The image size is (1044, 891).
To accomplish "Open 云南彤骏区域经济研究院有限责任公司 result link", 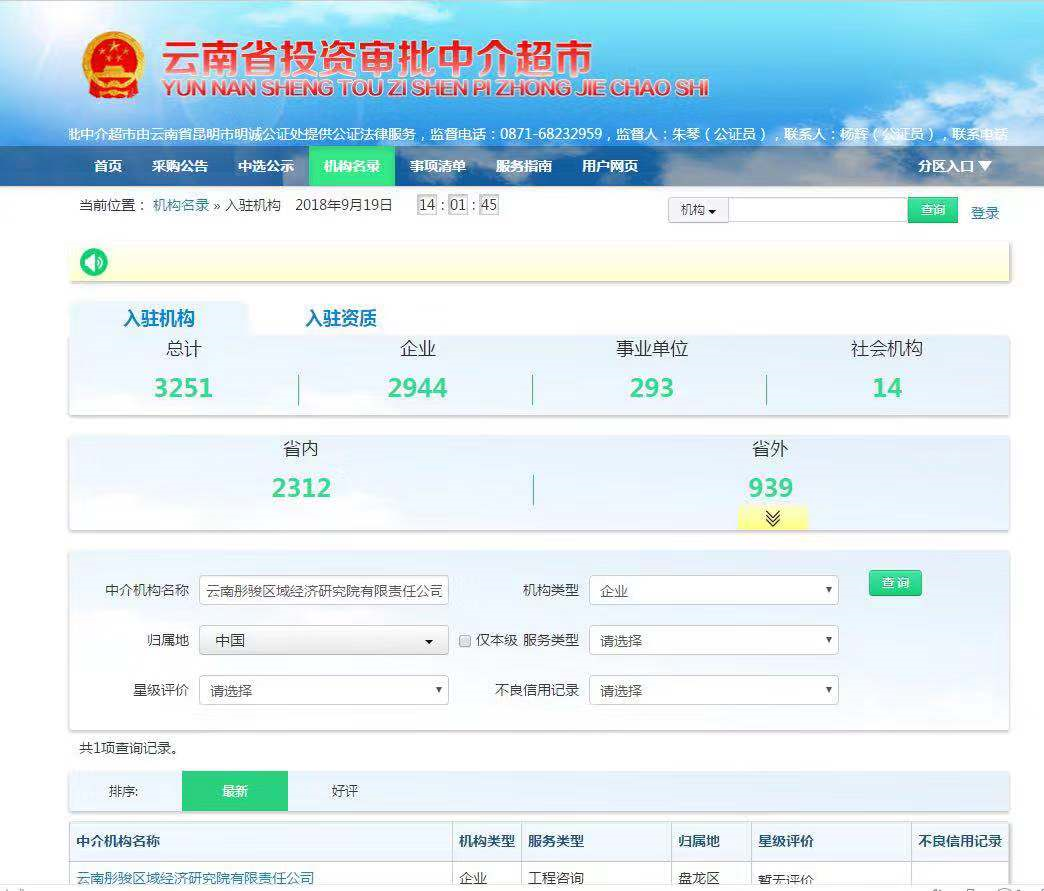I will (195, 878).
